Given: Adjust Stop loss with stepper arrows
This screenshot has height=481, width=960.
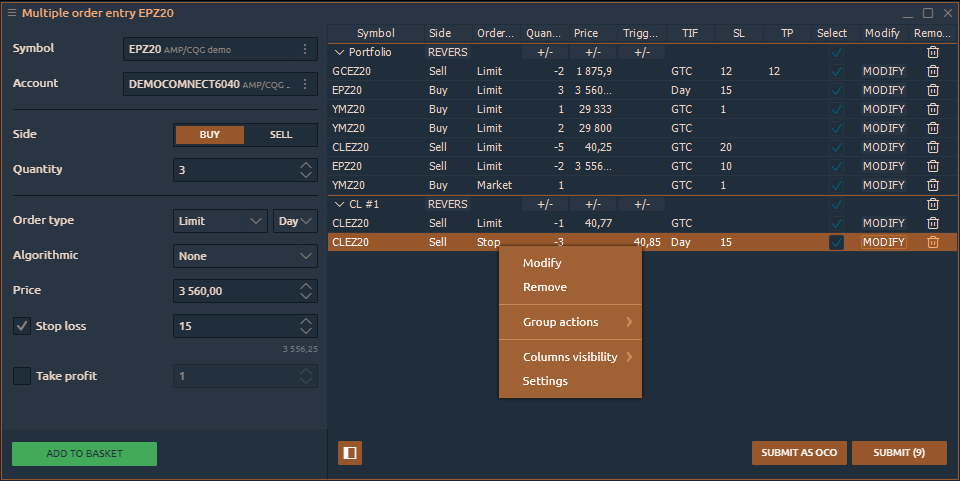Looking at the screenshot, I should [306, 326].
